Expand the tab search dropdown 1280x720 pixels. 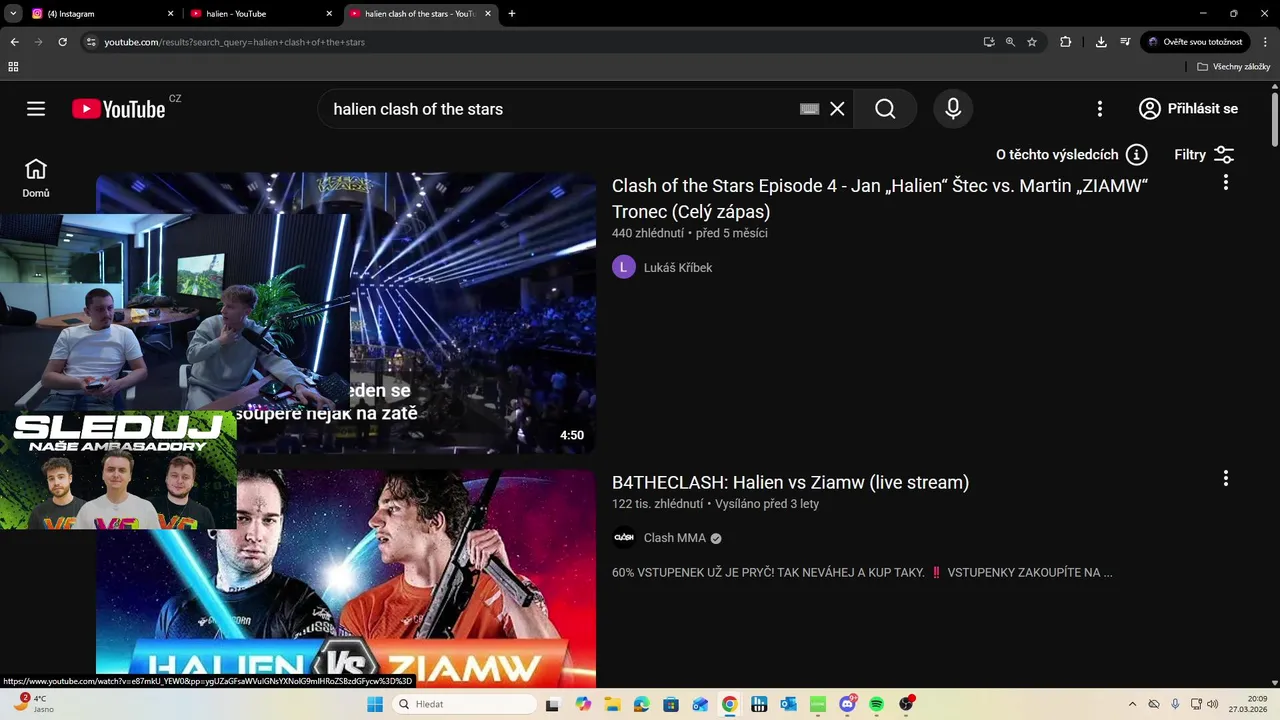(13, 14)
